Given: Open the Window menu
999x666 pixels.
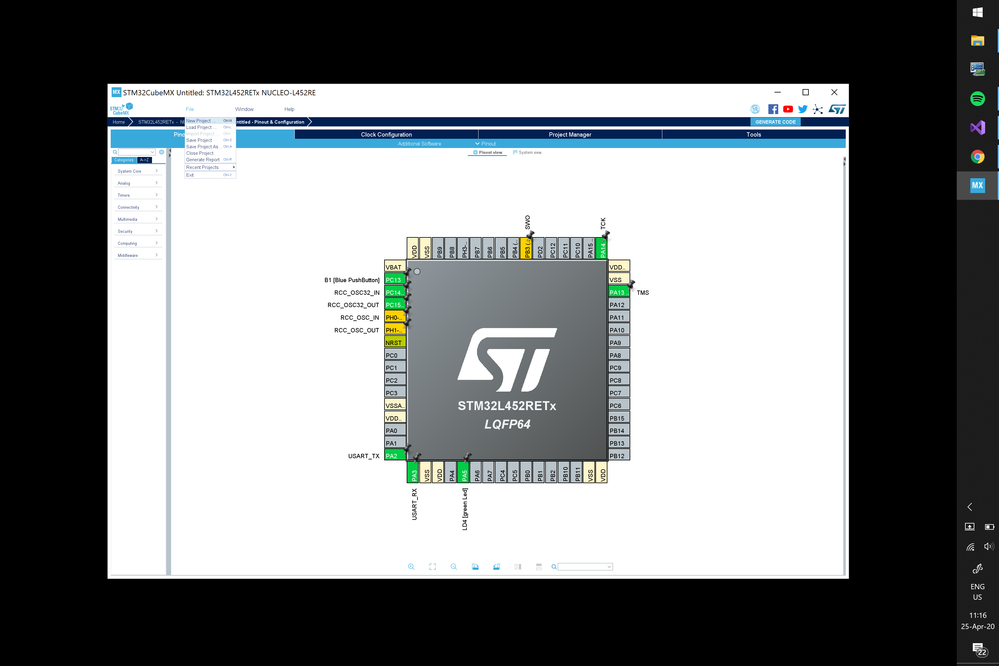Looking at the screenshot, I should pos(244,109).
